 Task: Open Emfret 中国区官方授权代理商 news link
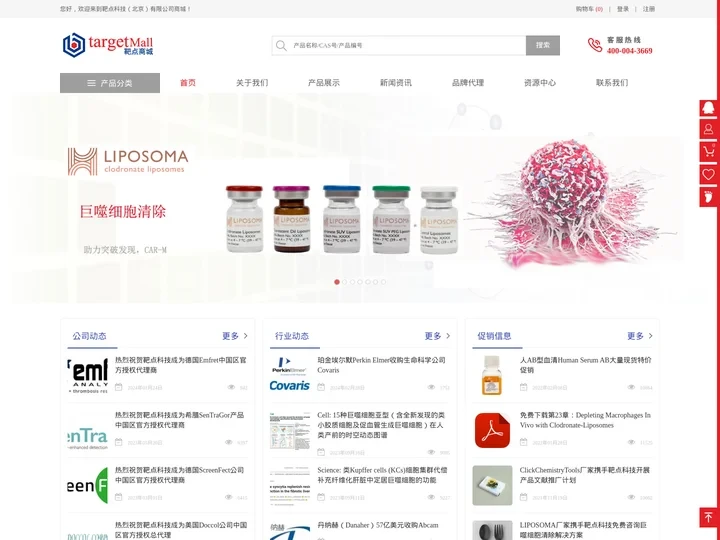(180, 365)
